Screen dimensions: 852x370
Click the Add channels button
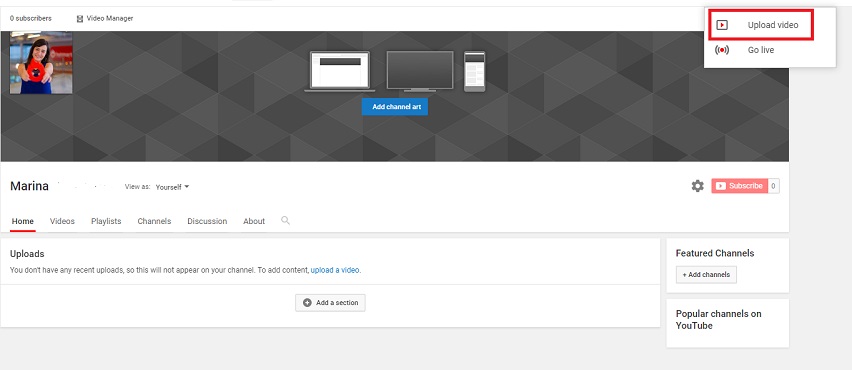coord(706,275)
